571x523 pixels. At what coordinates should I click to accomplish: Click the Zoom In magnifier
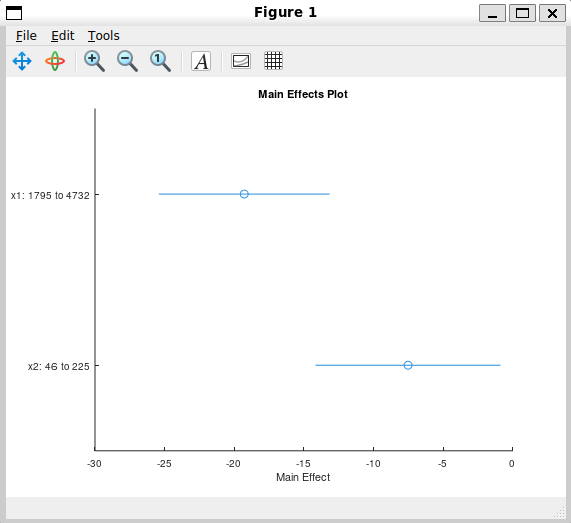coord(95,61)
